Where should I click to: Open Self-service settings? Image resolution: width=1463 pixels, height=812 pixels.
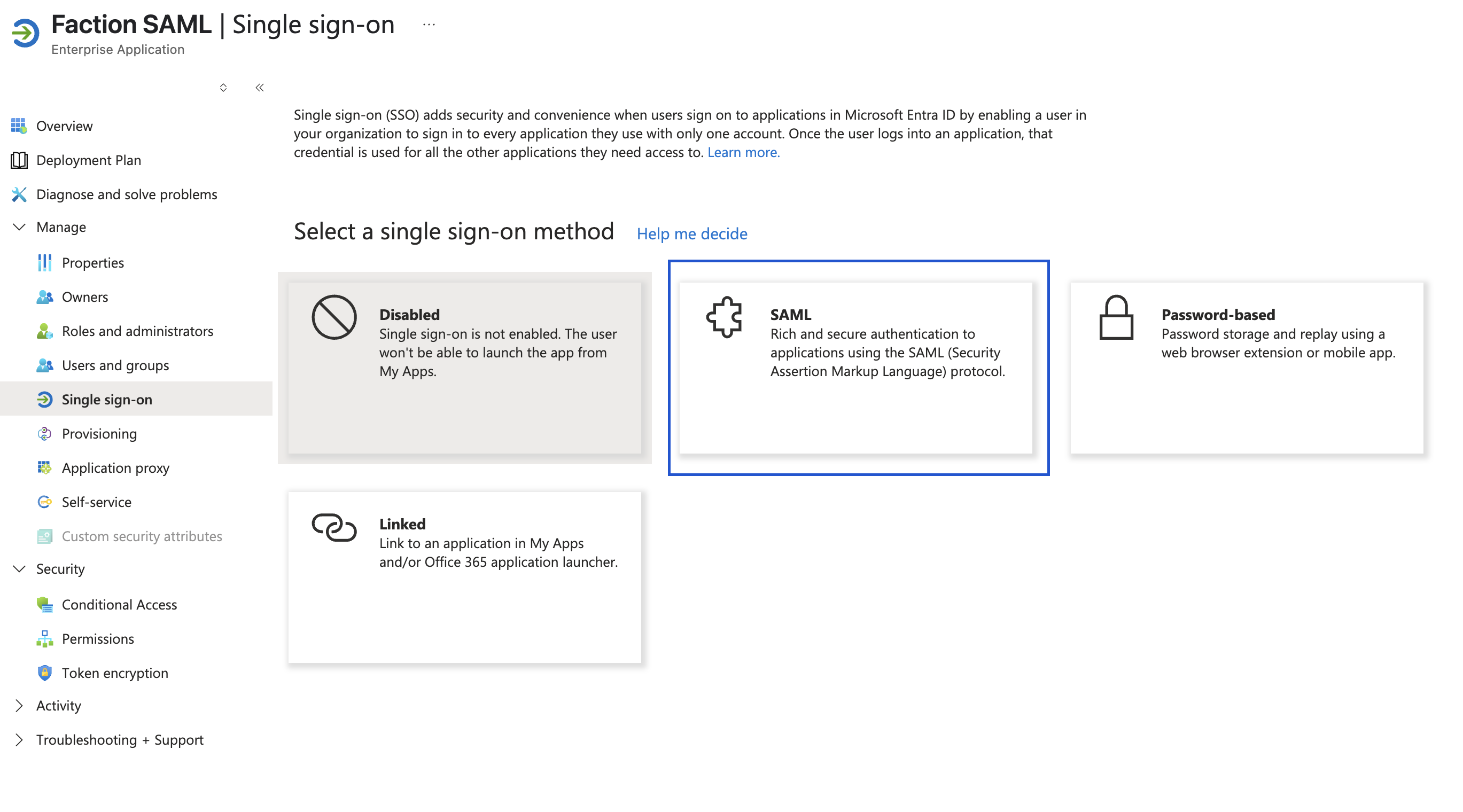click(97, 502)
